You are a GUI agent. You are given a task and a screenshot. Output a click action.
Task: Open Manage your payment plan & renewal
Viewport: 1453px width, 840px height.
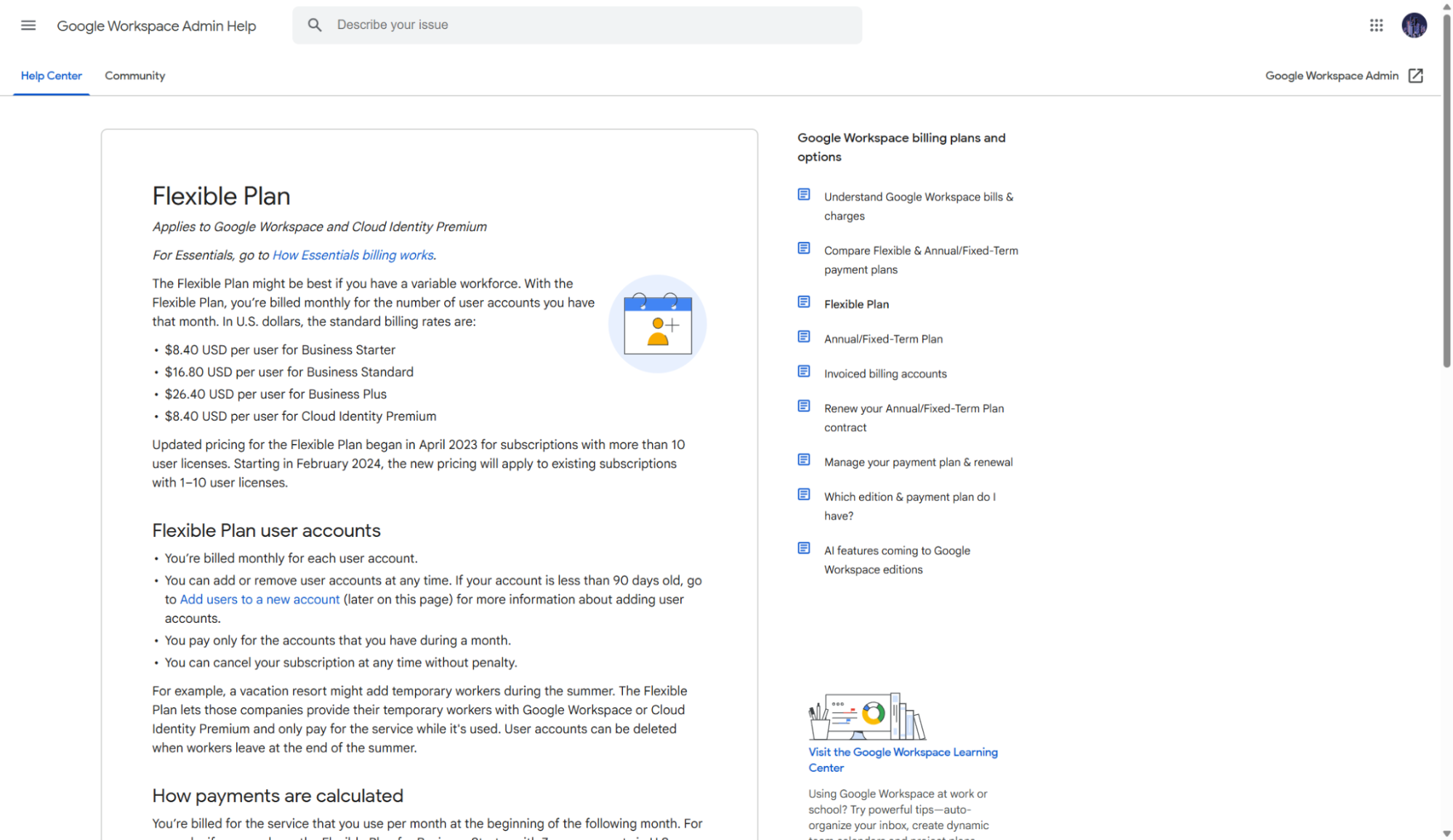[918, 461]
